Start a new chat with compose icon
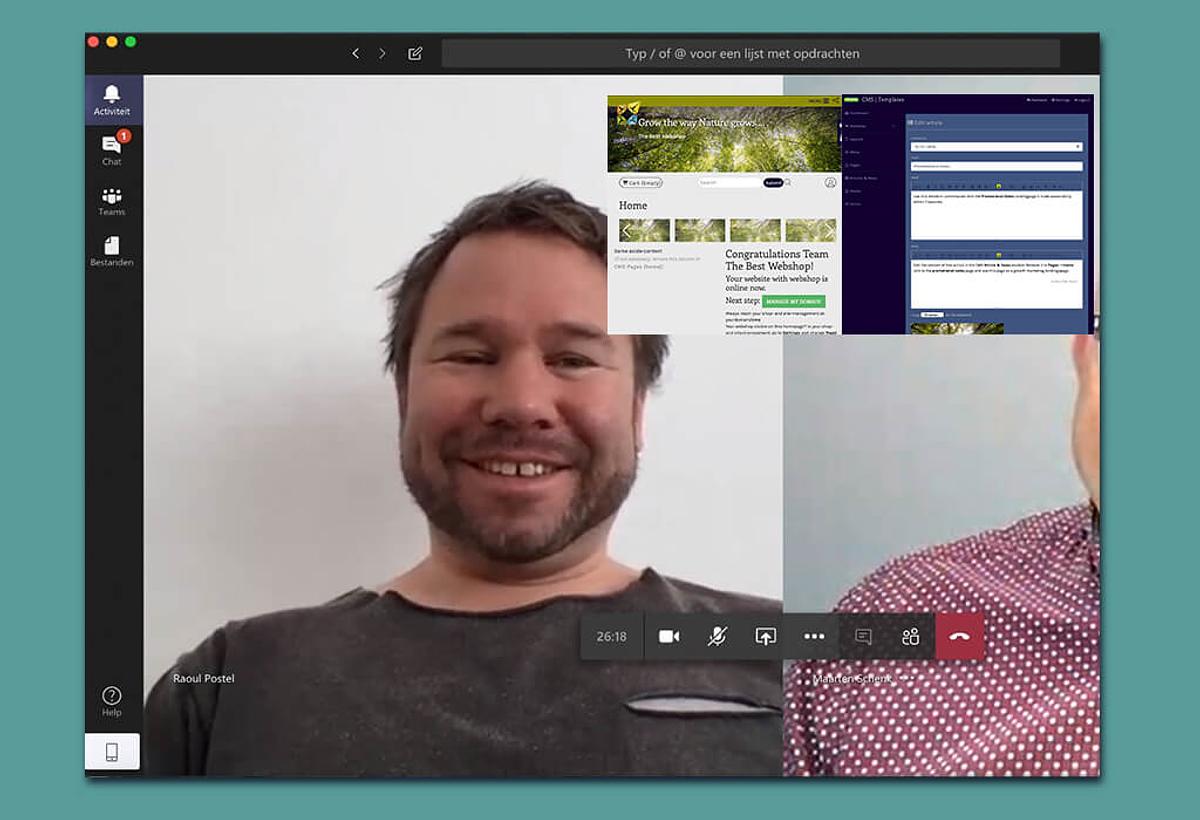Viewport: 1200px width, 820px height. point(415,54)
